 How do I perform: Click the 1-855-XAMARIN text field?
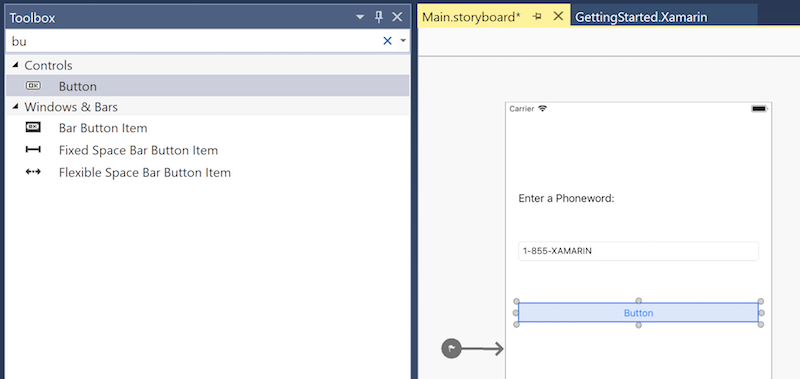pos(638,251)
